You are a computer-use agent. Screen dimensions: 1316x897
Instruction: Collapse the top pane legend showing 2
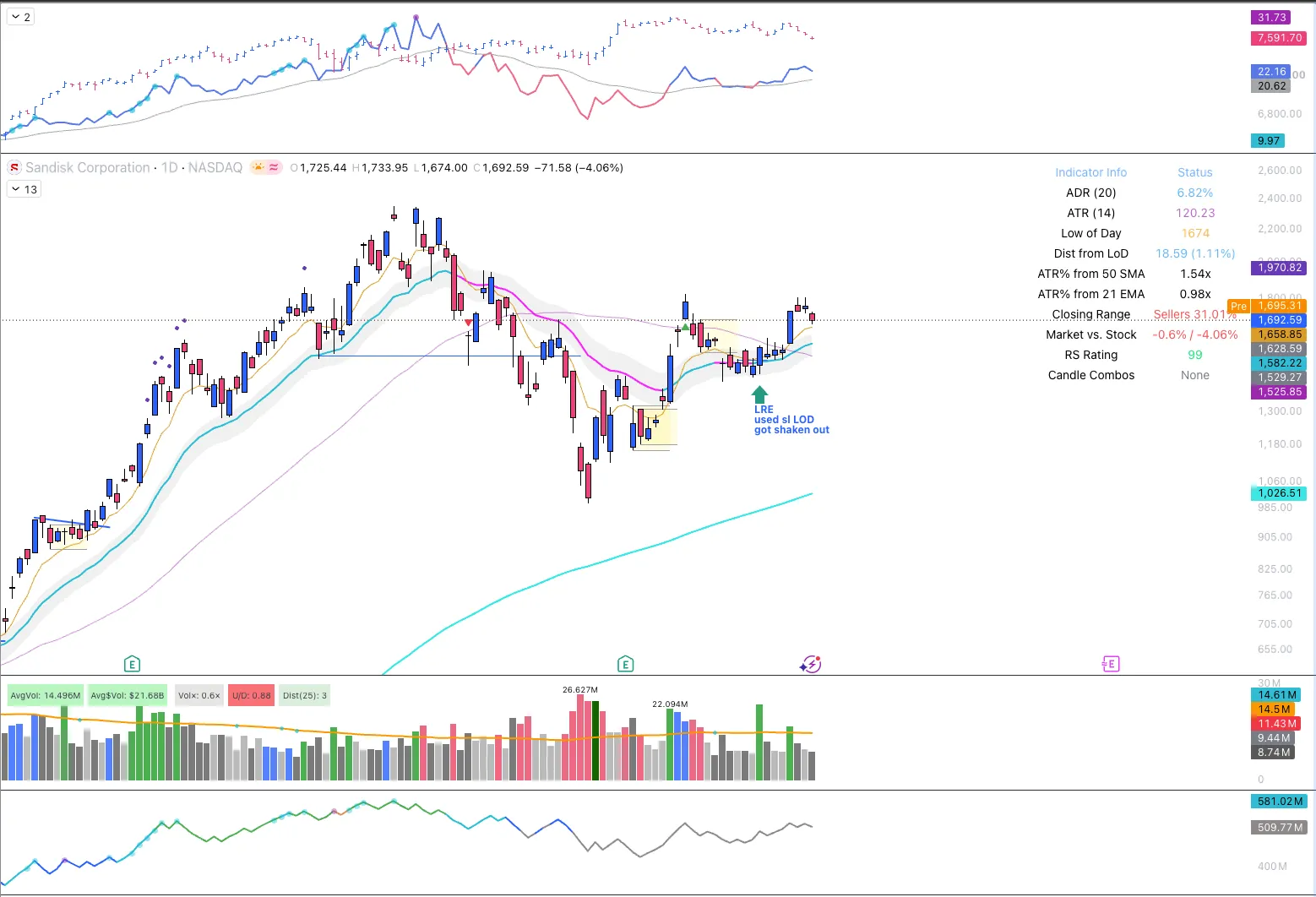(x=20, y=17)
